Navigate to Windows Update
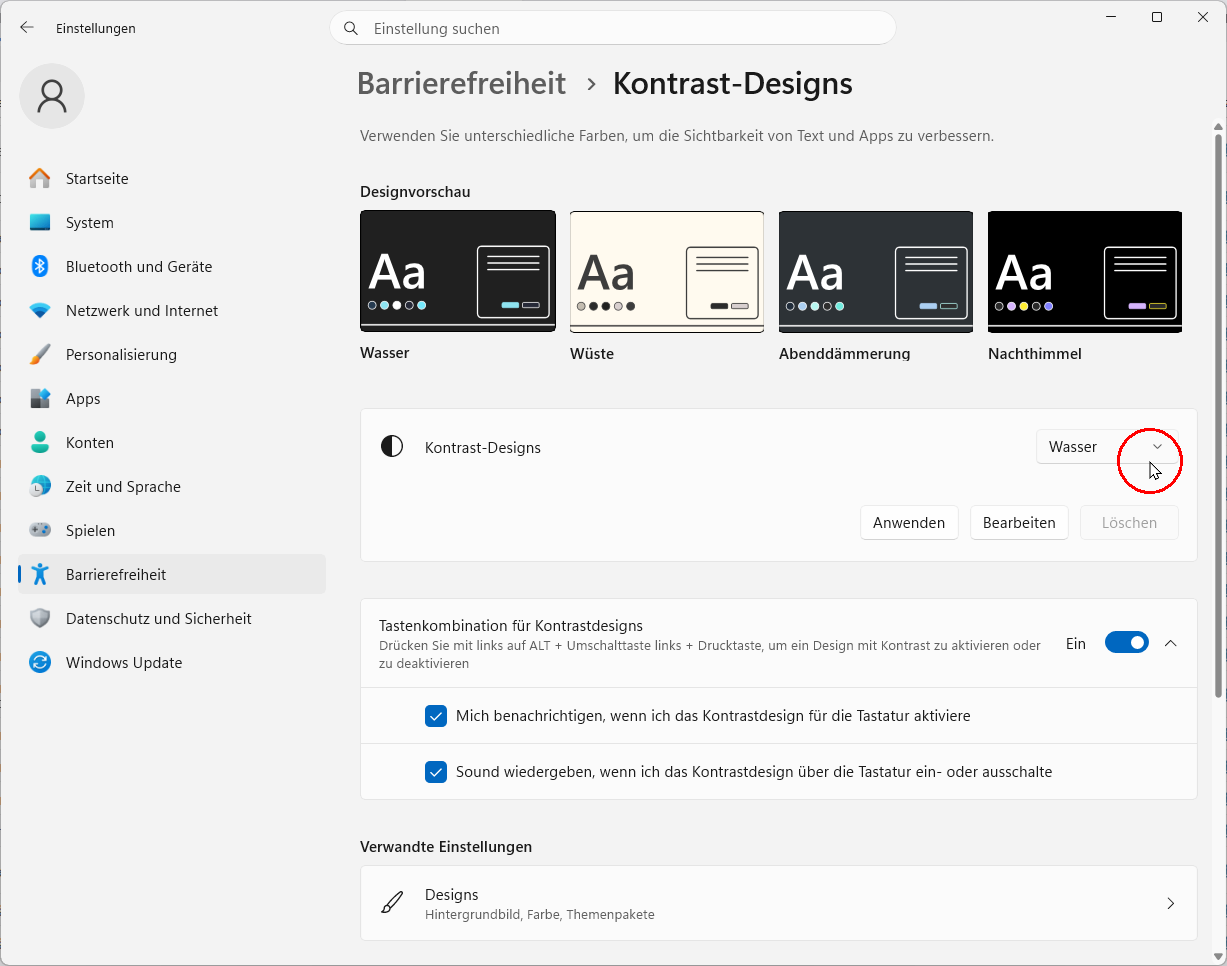This screenshot has height=966, width=1227. [x=172, y=663]
